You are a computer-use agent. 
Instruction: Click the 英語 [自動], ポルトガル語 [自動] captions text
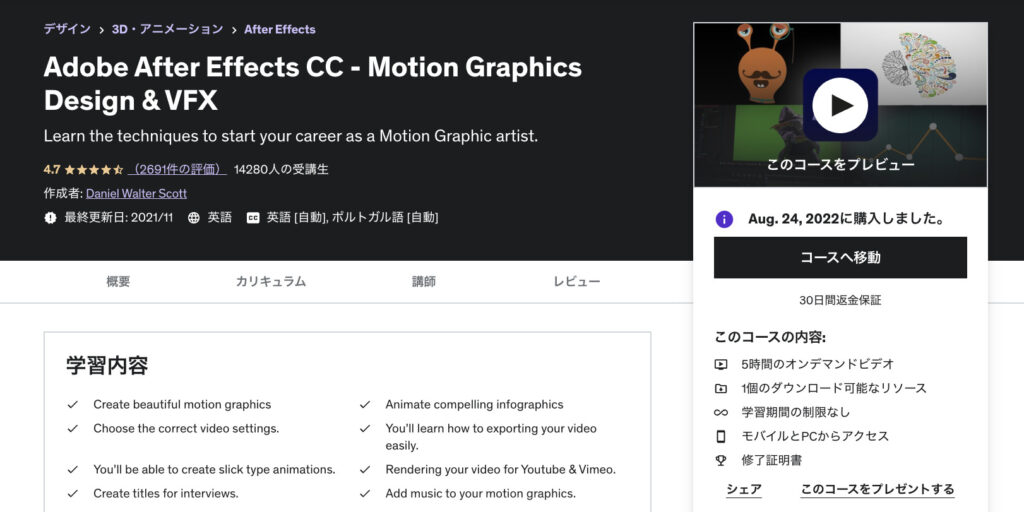(x=352, y=218)
